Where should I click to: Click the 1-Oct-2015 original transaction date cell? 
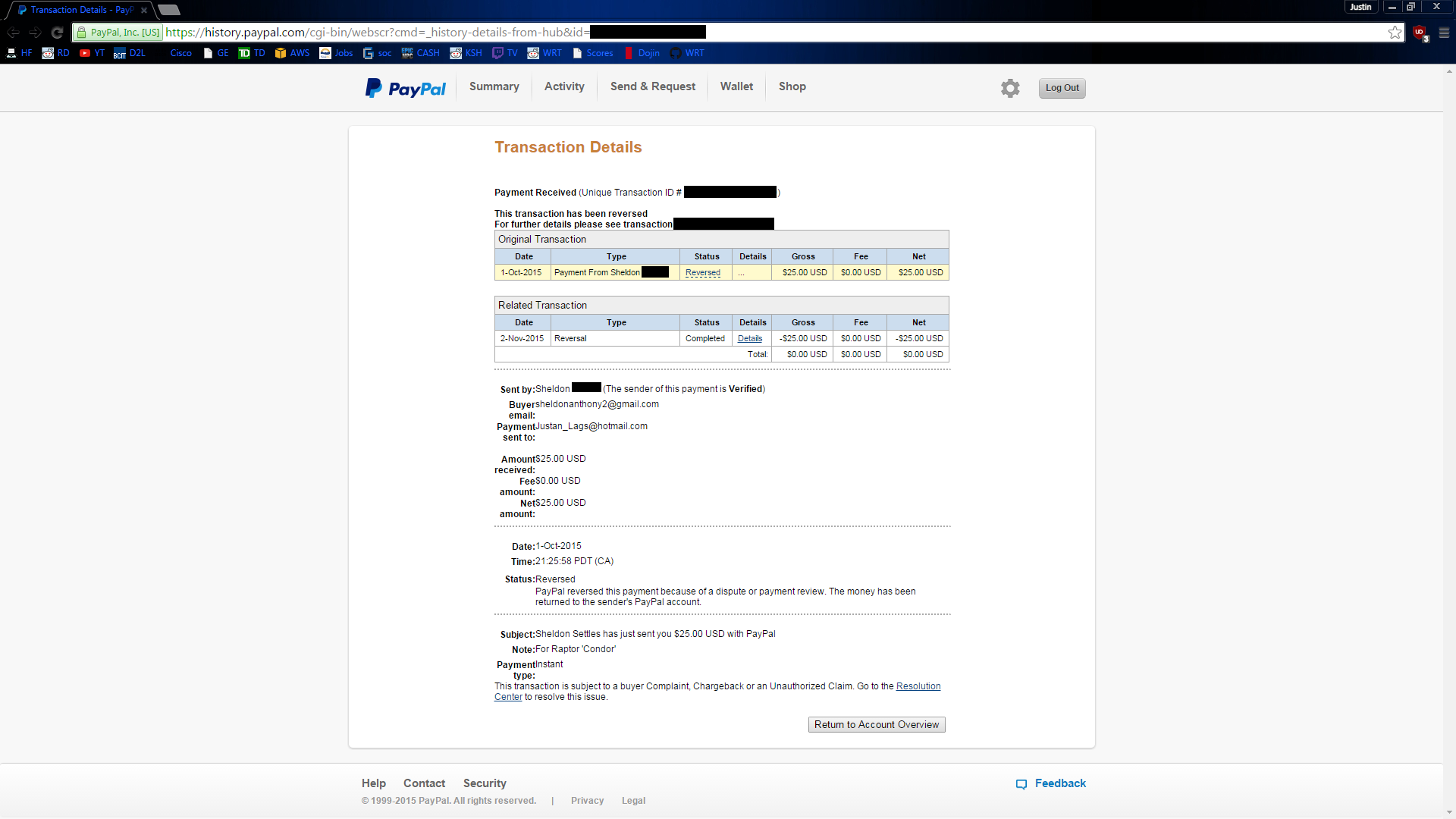522,273
